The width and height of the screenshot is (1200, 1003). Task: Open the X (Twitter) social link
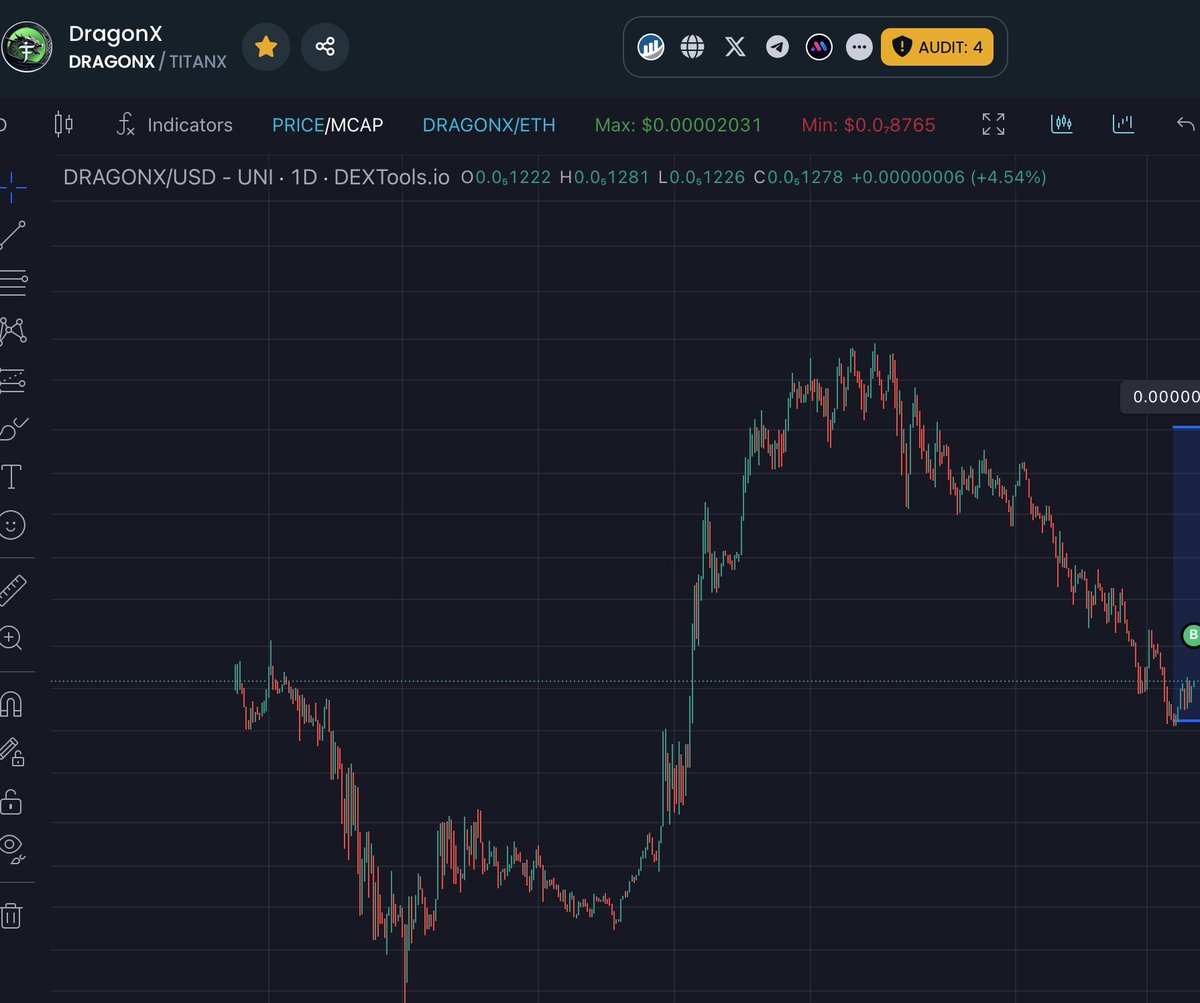pos(735,46)
